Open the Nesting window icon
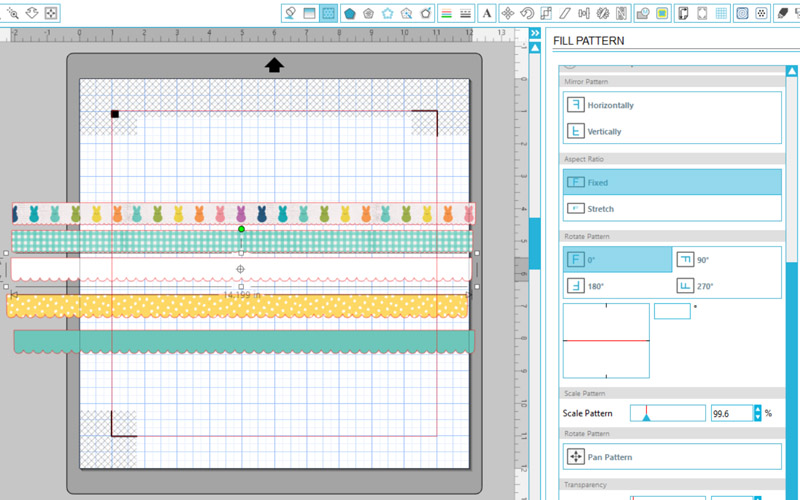 (621, 13)
